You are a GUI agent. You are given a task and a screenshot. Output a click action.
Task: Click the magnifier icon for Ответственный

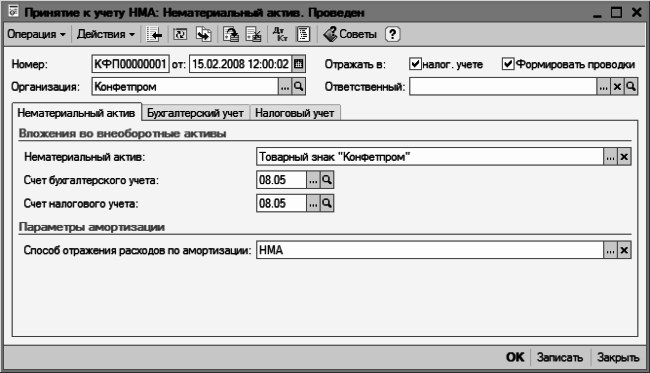point(631,87)
